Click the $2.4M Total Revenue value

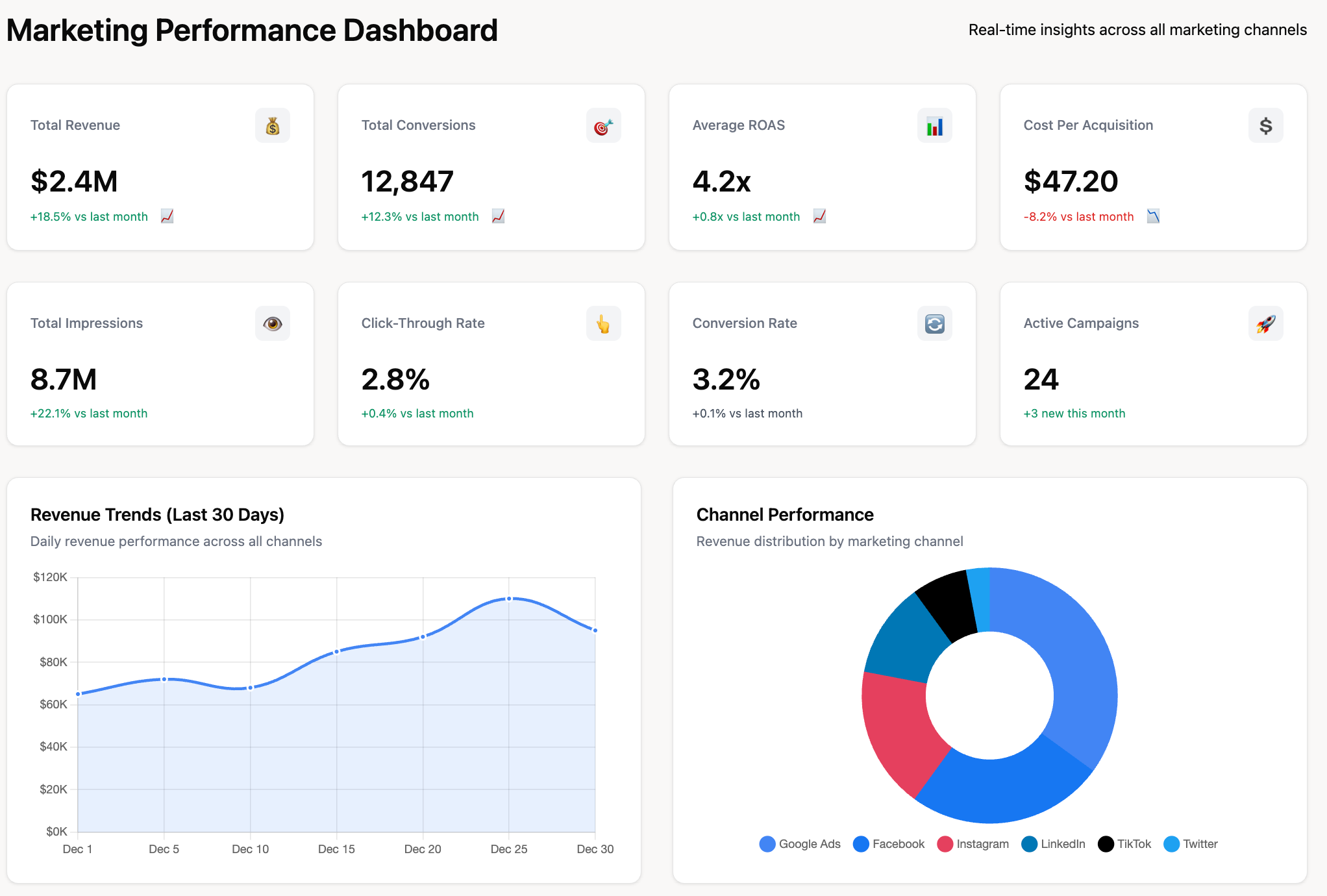coord(74,182)
